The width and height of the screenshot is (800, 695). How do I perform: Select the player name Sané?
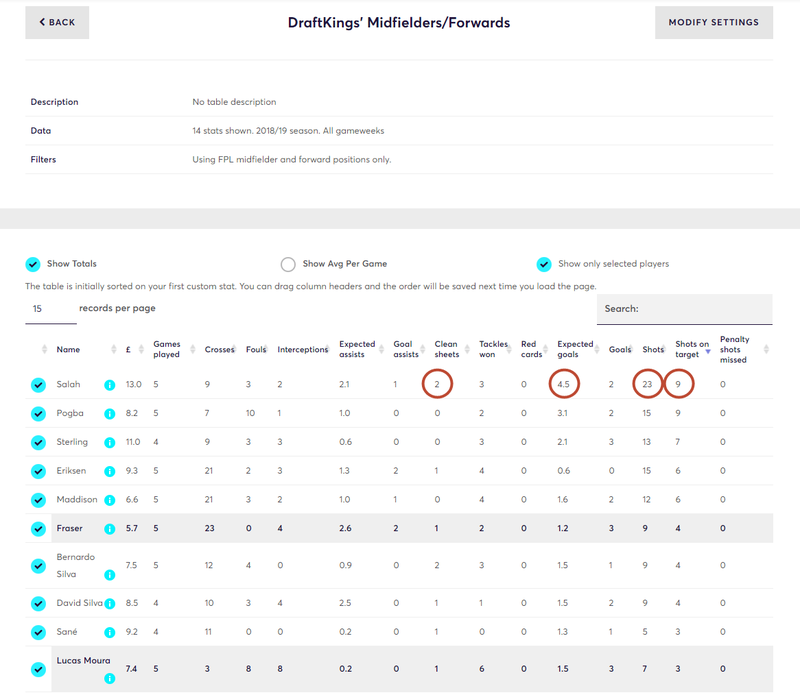tap(67, 632)
